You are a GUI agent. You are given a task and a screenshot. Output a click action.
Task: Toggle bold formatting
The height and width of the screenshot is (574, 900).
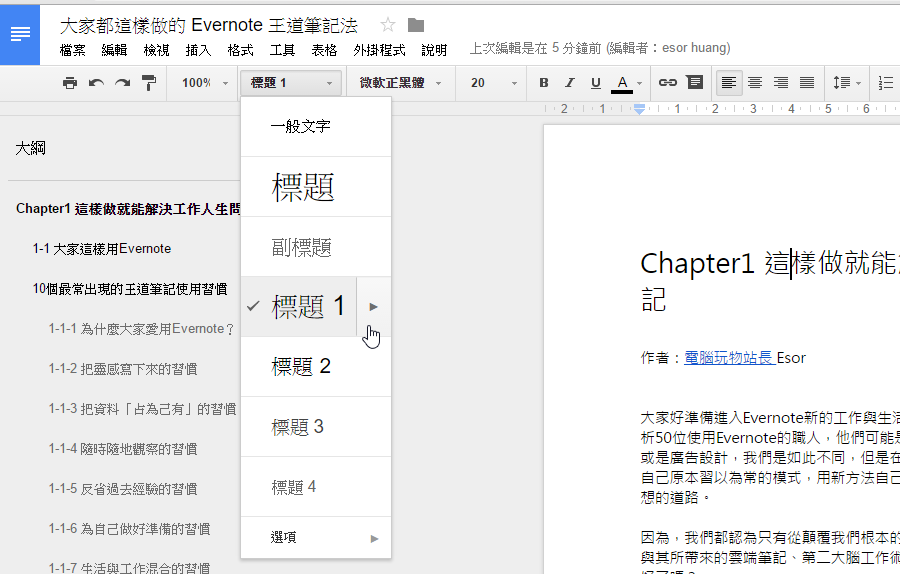click(x=544, y=83)
